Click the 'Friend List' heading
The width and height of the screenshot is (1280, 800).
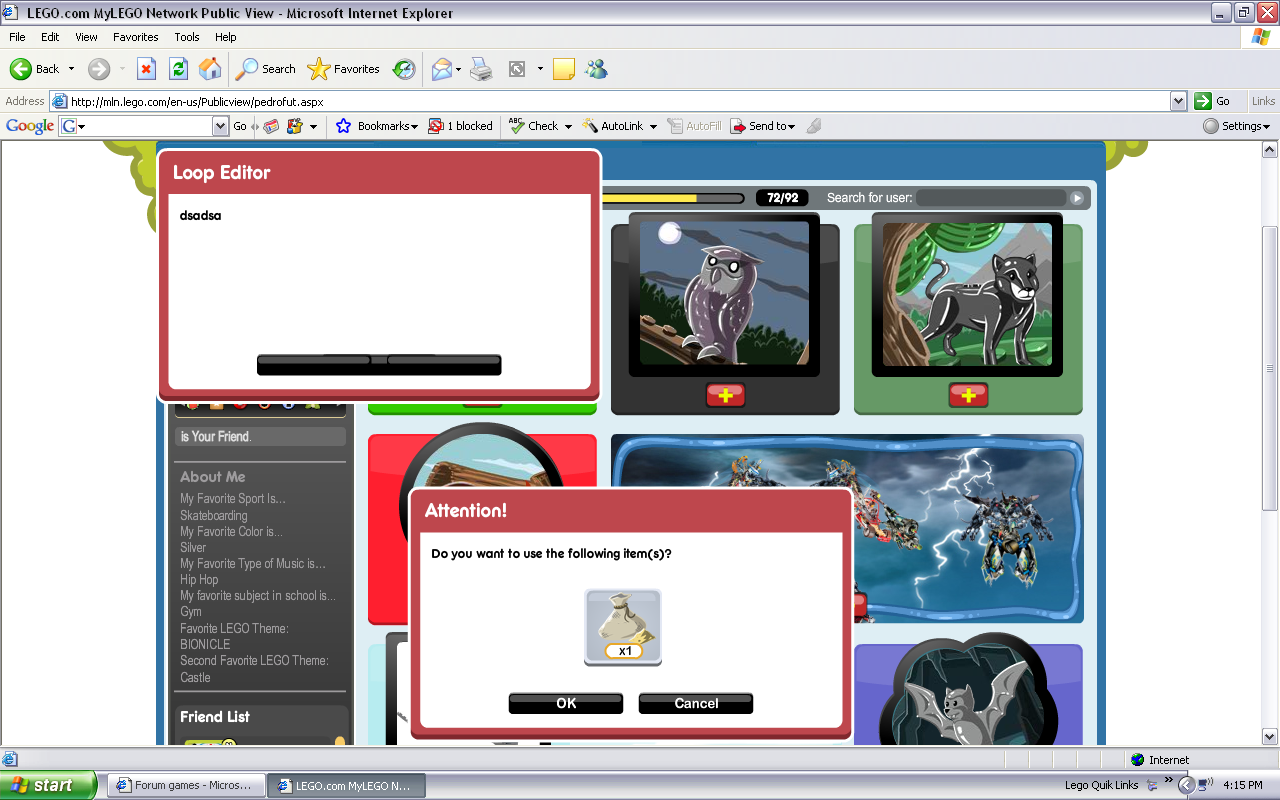point(215,716)
